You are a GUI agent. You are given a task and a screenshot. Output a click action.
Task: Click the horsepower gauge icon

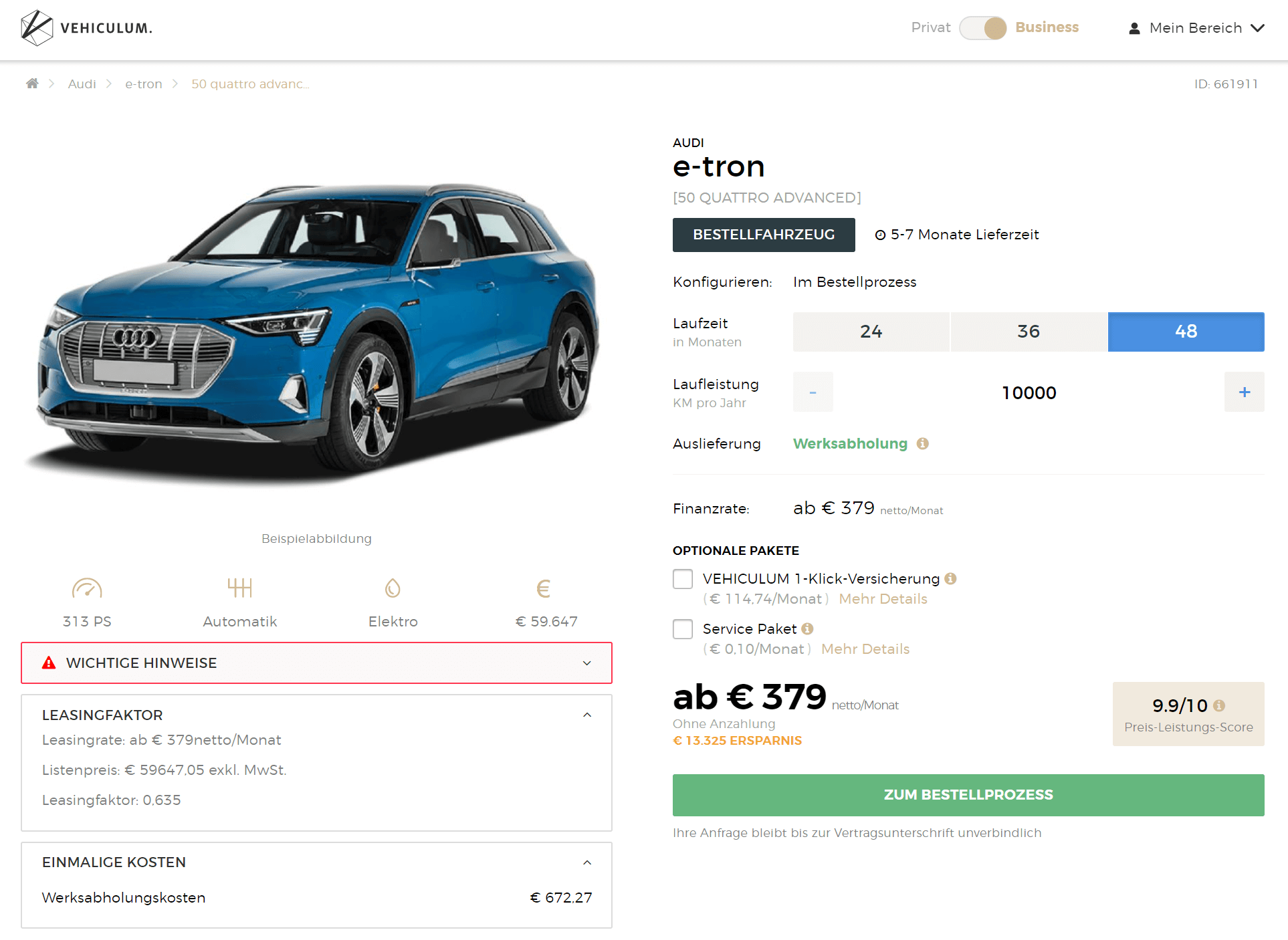(87, 588)
